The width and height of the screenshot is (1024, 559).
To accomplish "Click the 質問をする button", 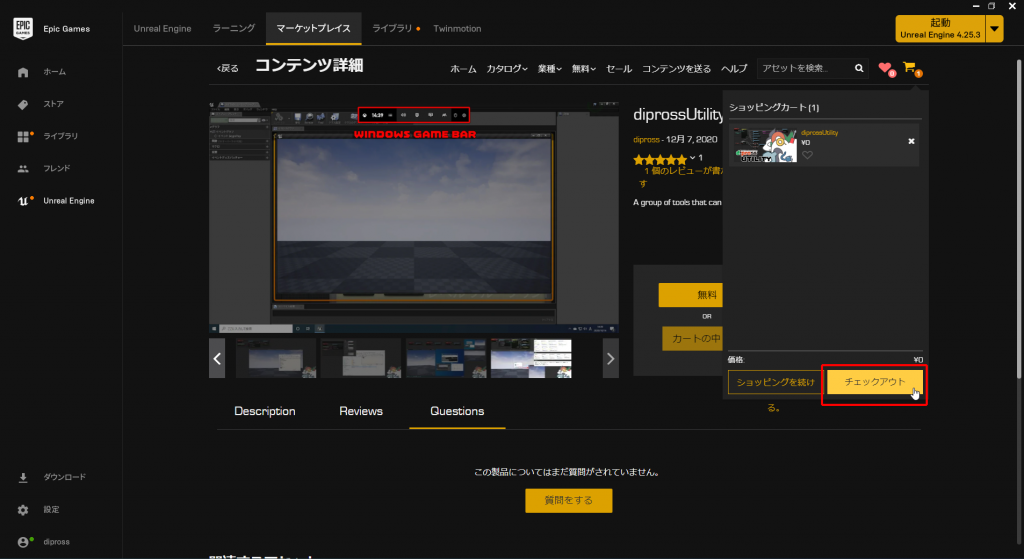I will (569, 500).
